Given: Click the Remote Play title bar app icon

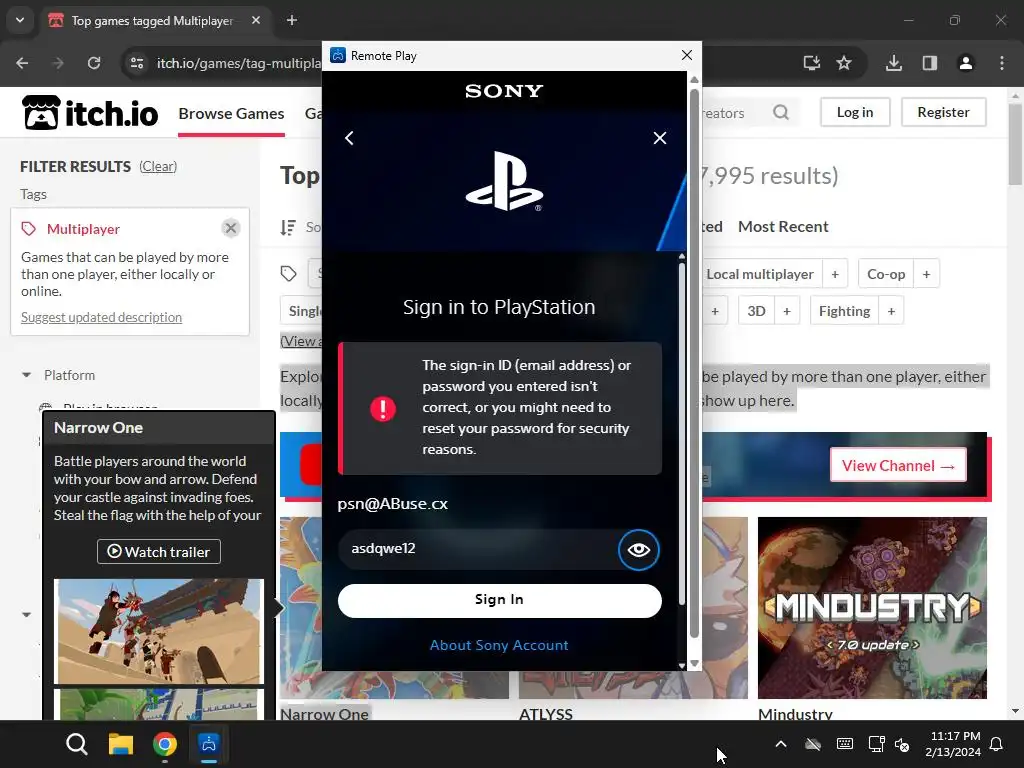Looking at the screenshot, I should tap(338, 56).
